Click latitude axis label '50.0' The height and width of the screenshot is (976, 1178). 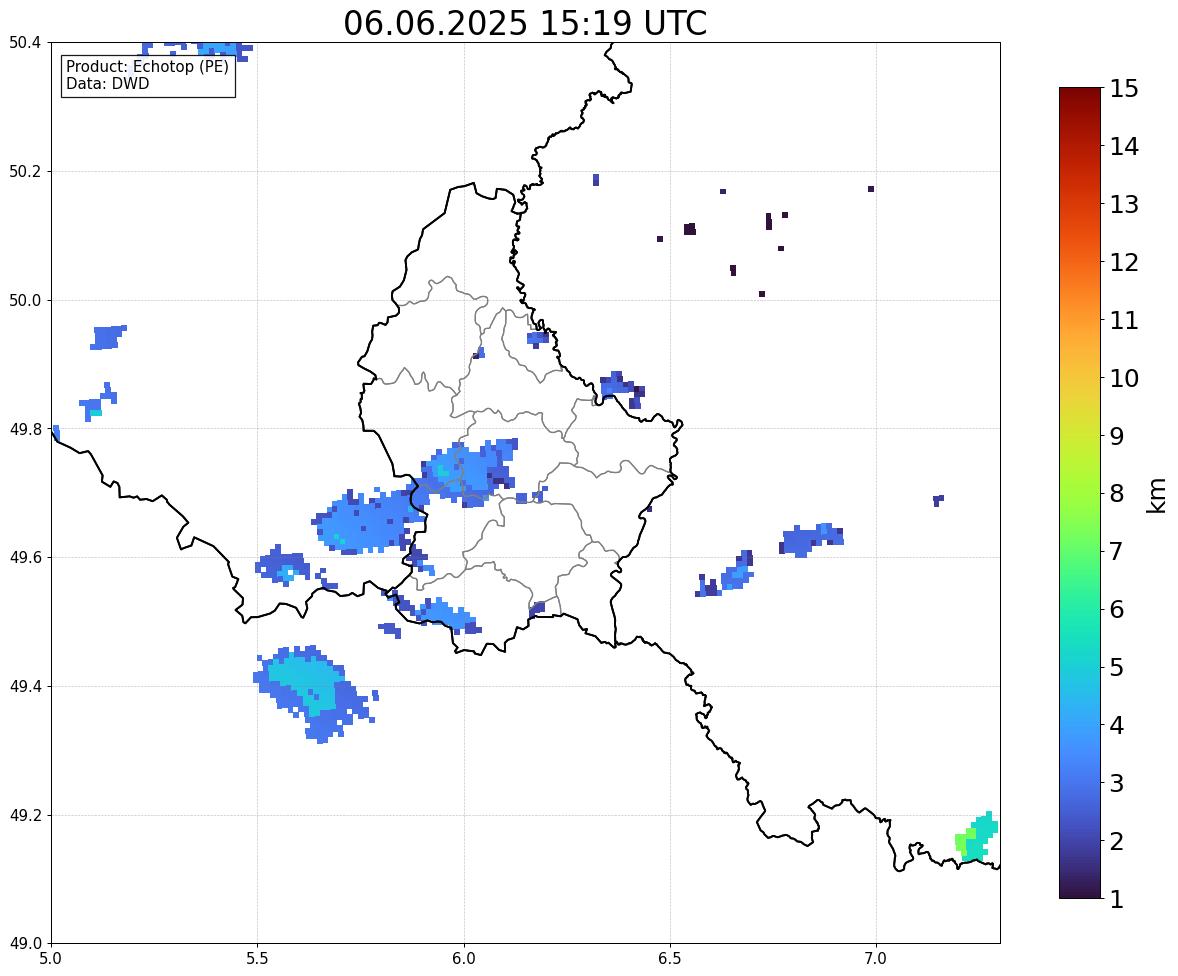pyautogui.click(x=25, y=301)
